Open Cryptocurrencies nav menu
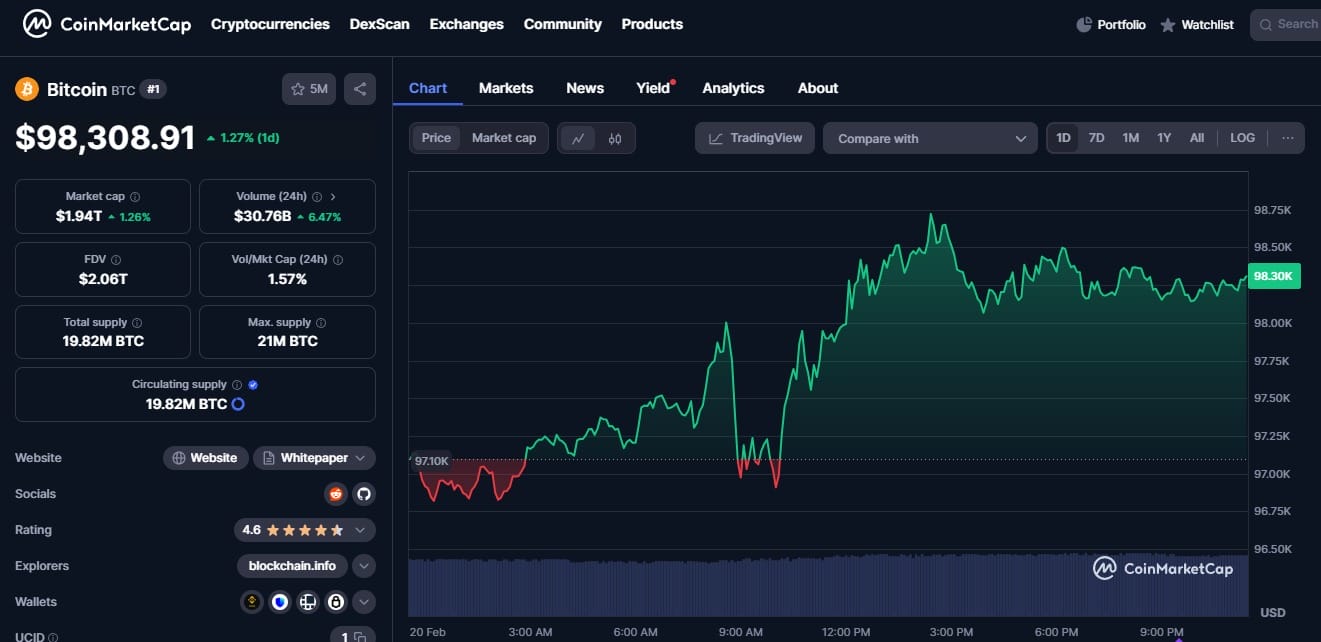 click(x=270, y=24)
